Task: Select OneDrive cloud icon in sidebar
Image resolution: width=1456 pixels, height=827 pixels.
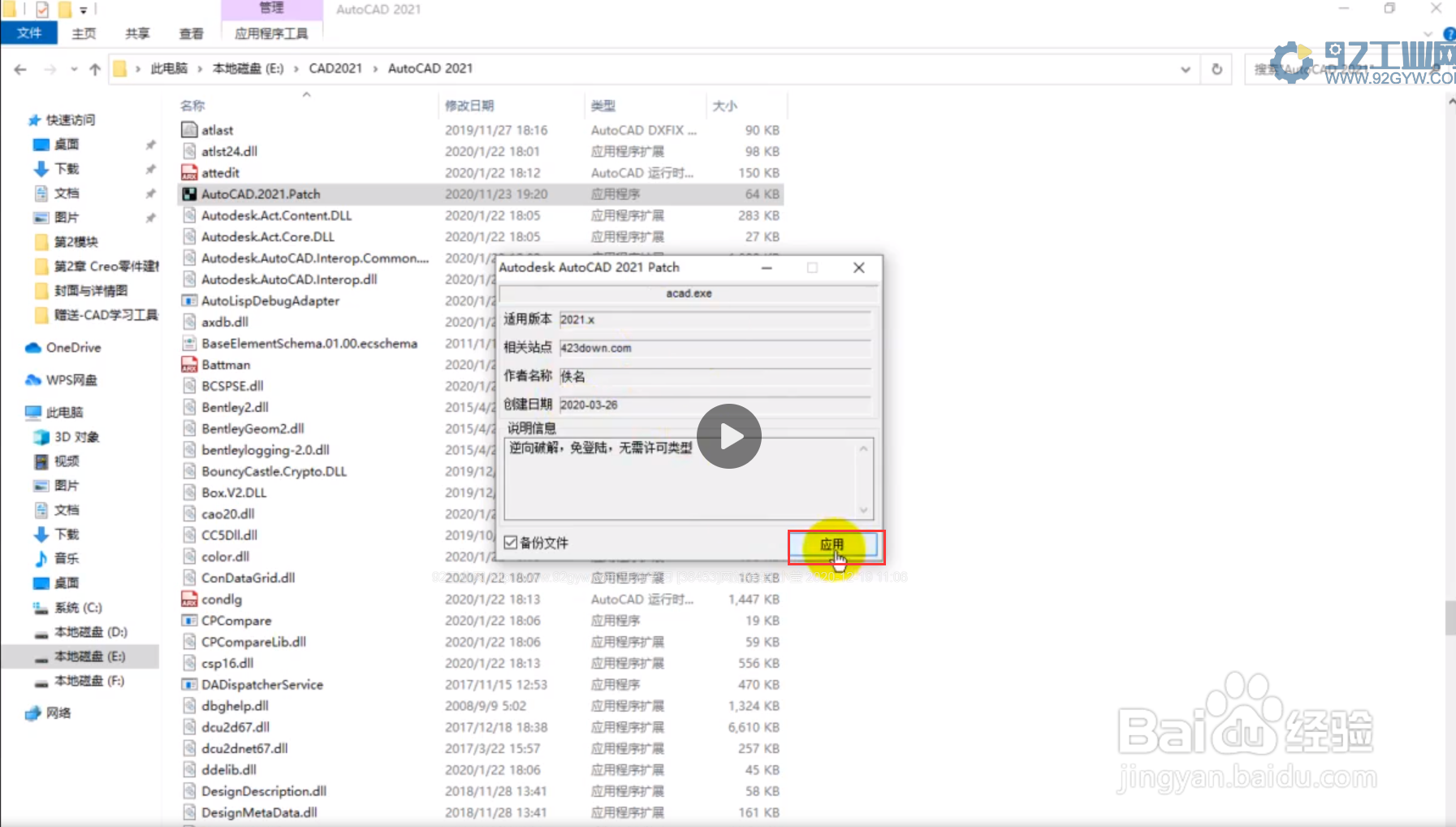Action: (33, 348)
